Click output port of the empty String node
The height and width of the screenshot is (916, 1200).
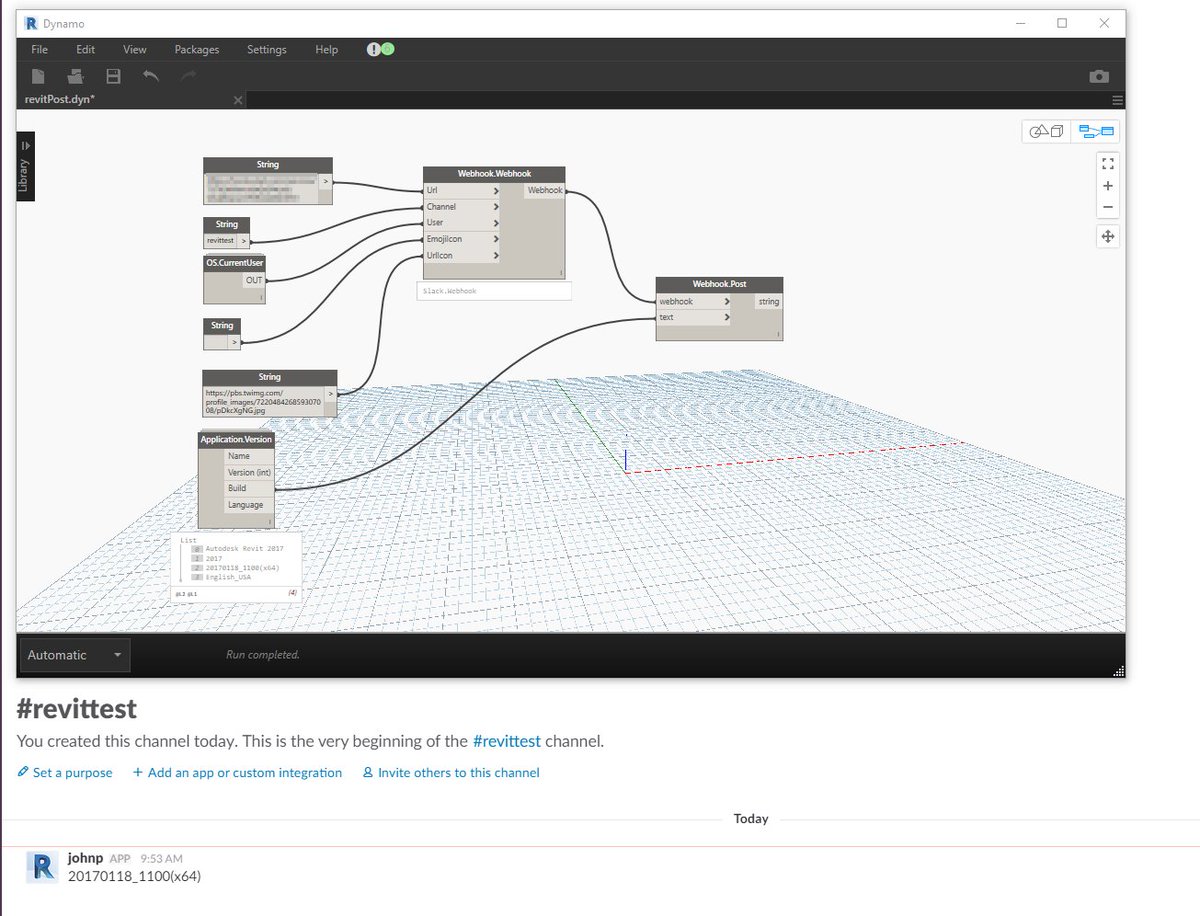click(x=235, y=342)
